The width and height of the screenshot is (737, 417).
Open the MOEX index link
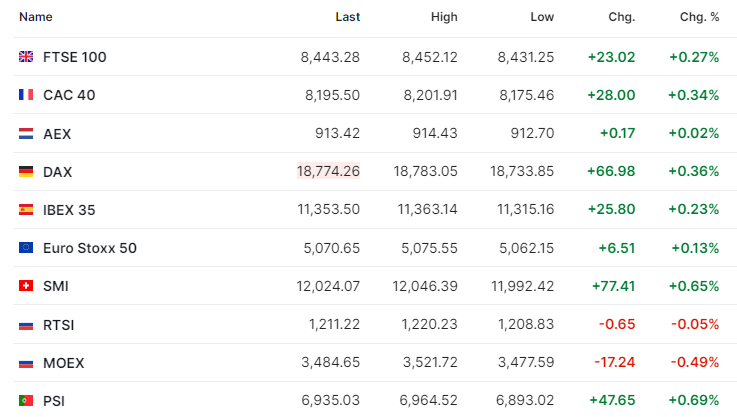[63, 363]
